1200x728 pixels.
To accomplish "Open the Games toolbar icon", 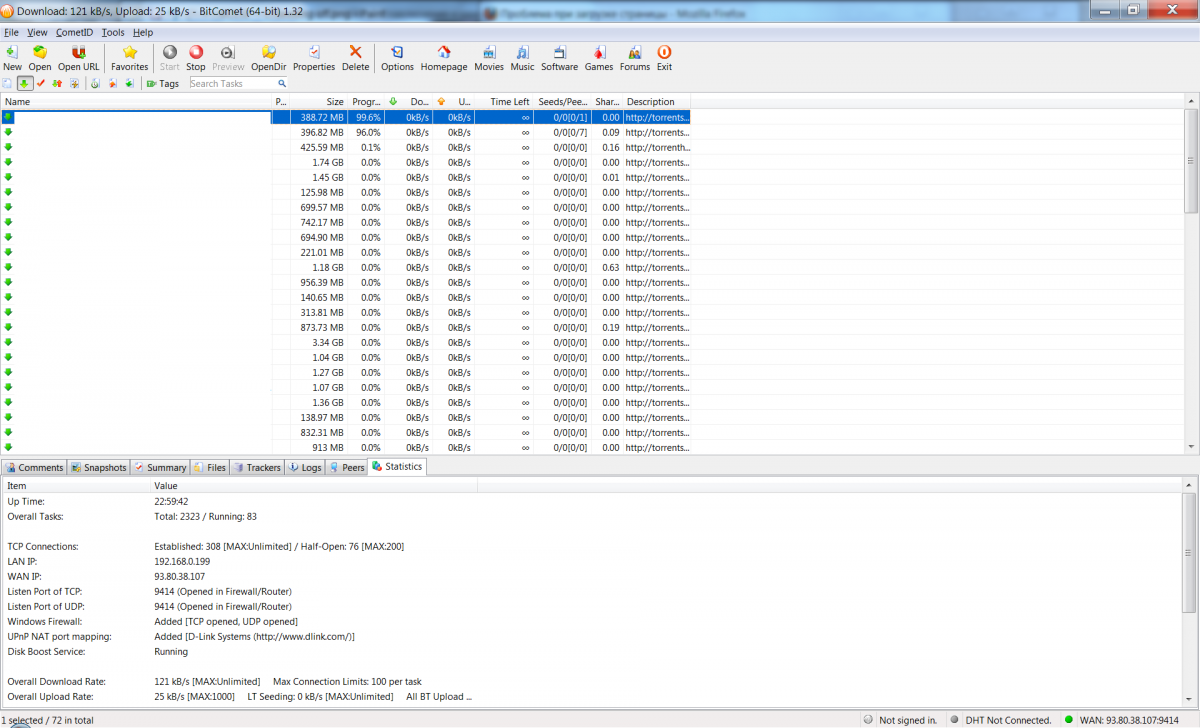I will [x=599, y=58].
